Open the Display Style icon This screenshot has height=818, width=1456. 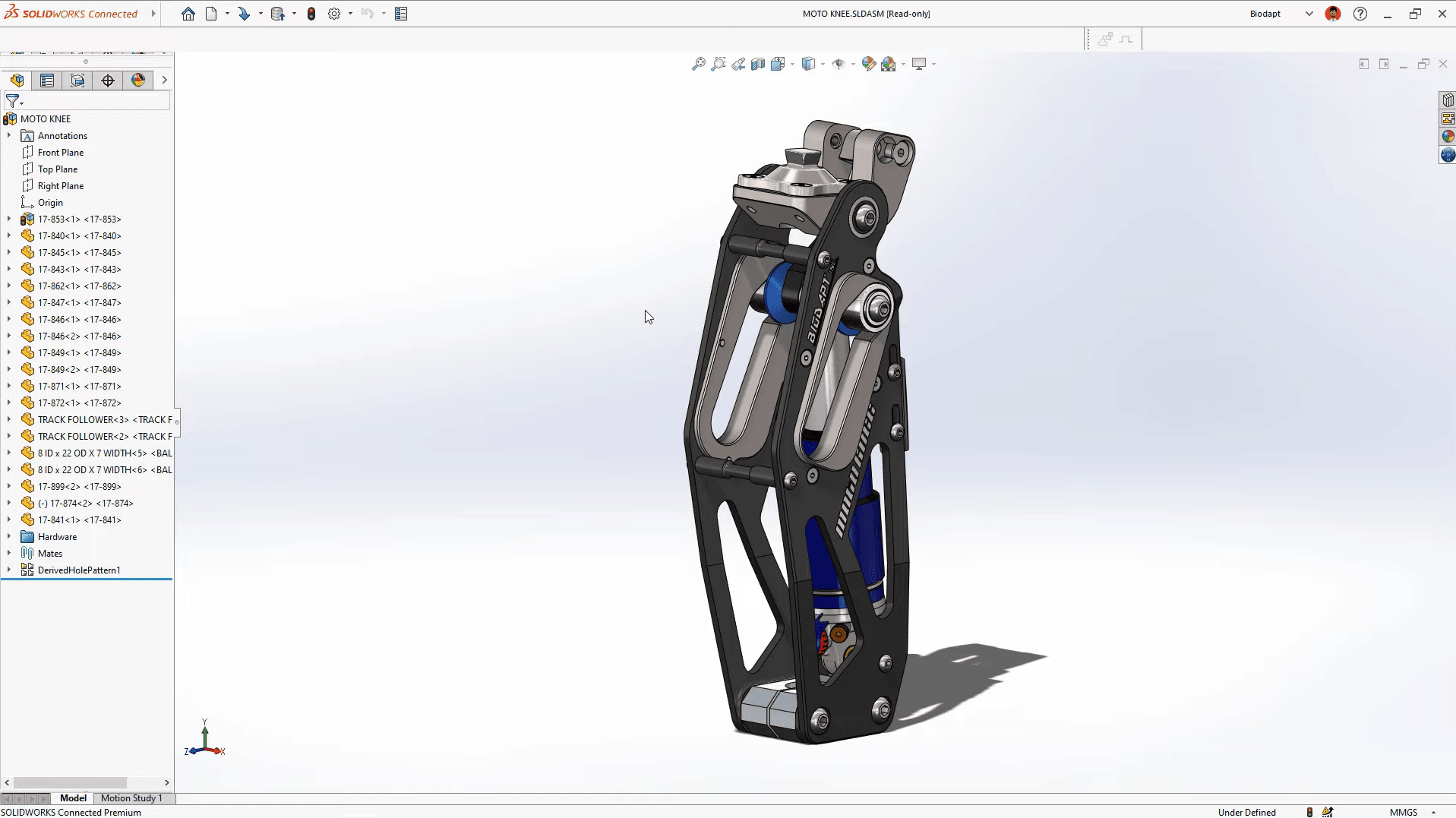click(x=809, y=64)
